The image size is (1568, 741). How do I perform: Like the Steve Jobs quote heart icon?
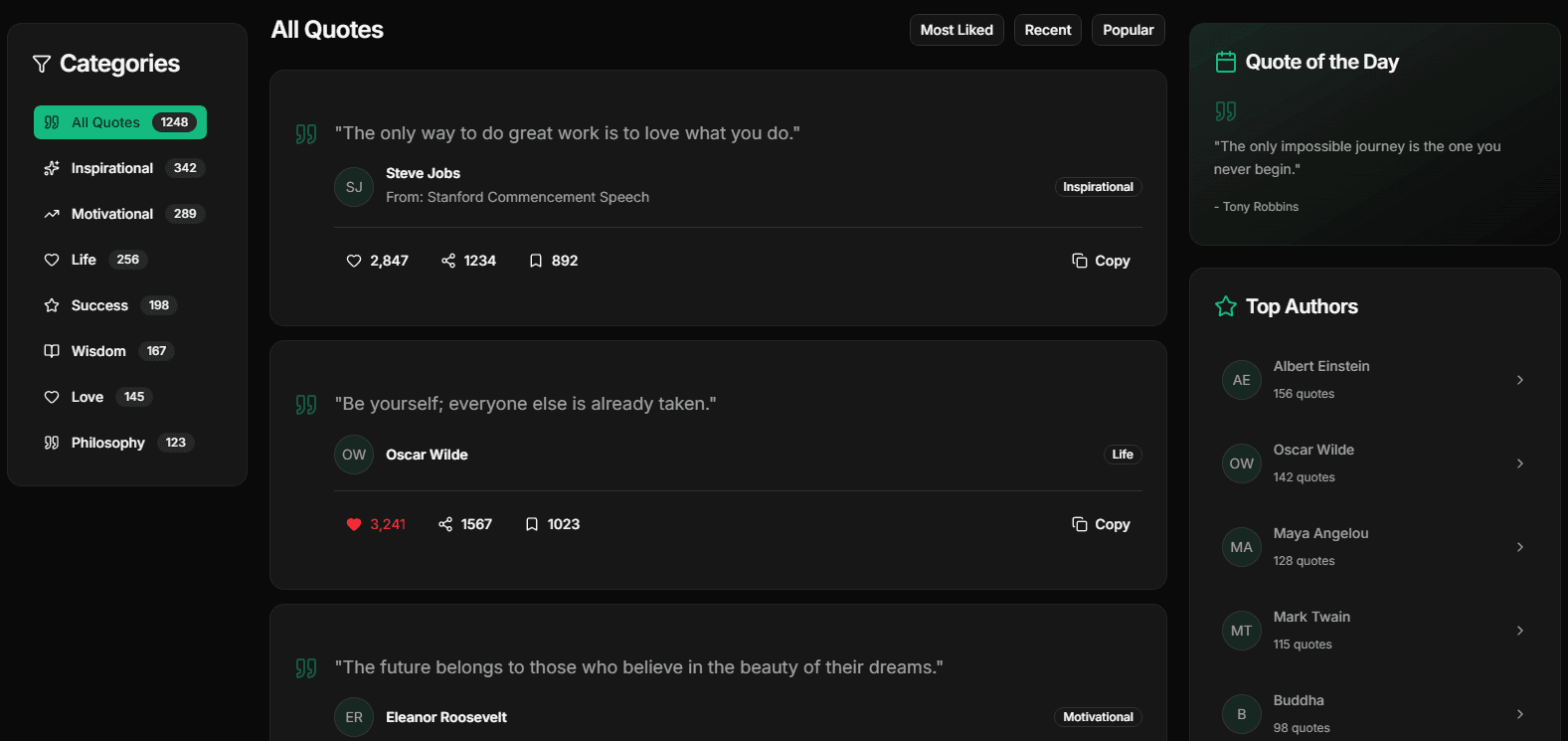pyautogui.click(x=354, y=261)
